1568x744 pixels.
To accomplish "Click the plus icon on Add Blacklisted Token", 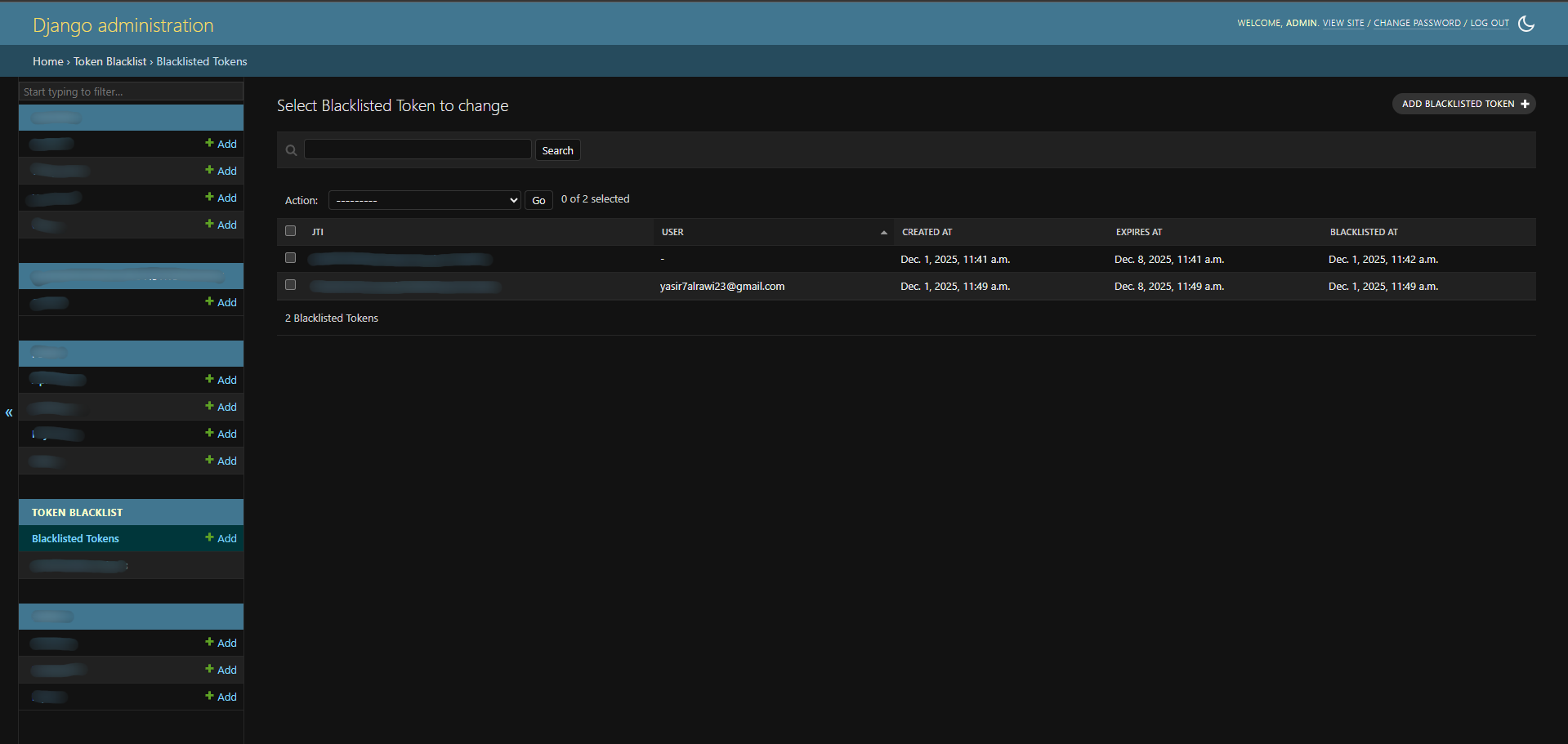I will tap(1525, 104).
